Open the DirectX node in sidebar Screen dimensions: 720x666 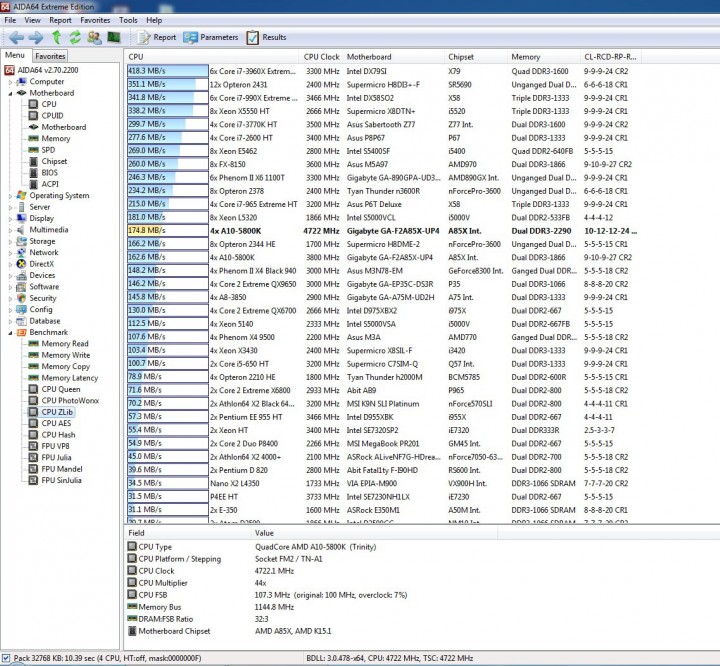tap(42, 264)
